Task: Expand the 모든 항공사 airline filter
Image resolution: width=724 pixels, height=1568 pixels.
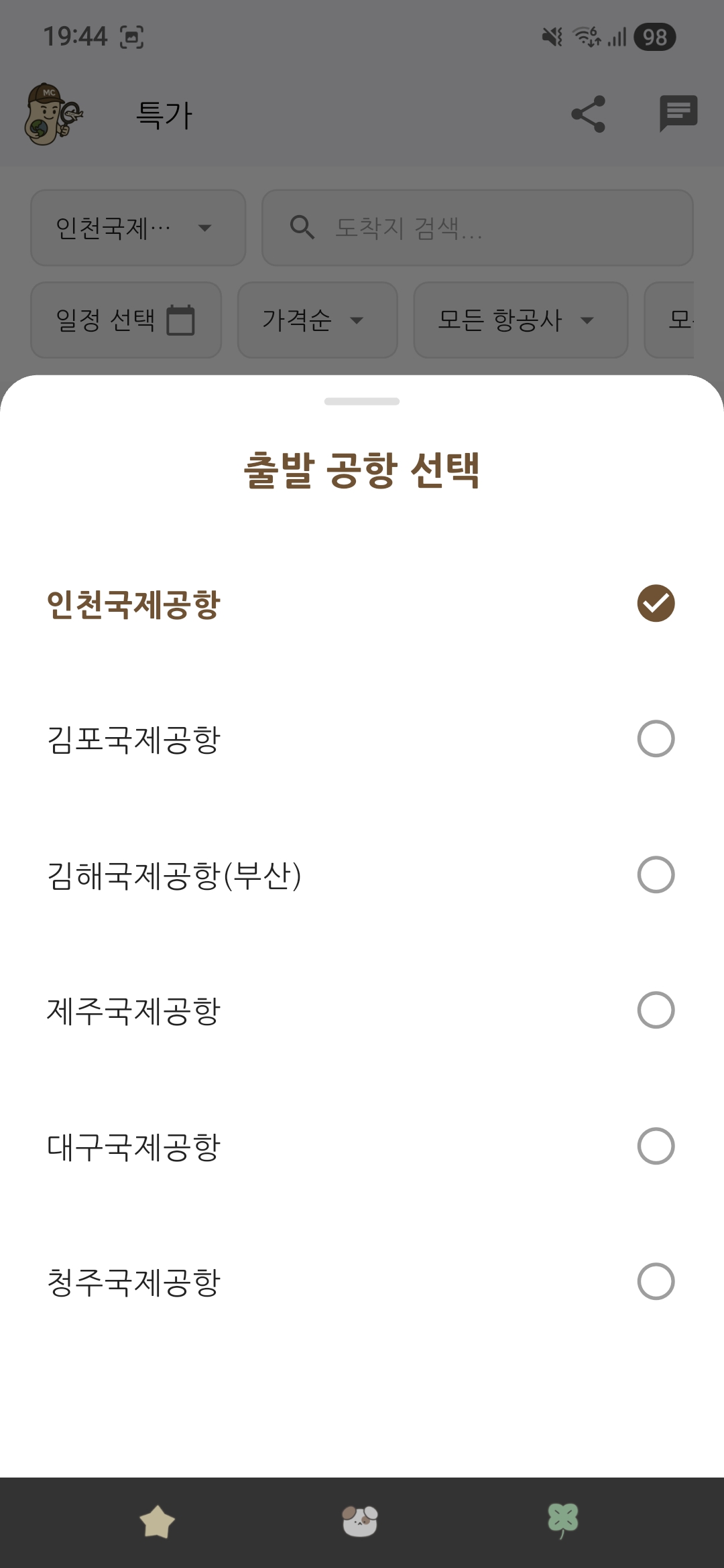Action: pyautogui.click(x=520, y=320)
